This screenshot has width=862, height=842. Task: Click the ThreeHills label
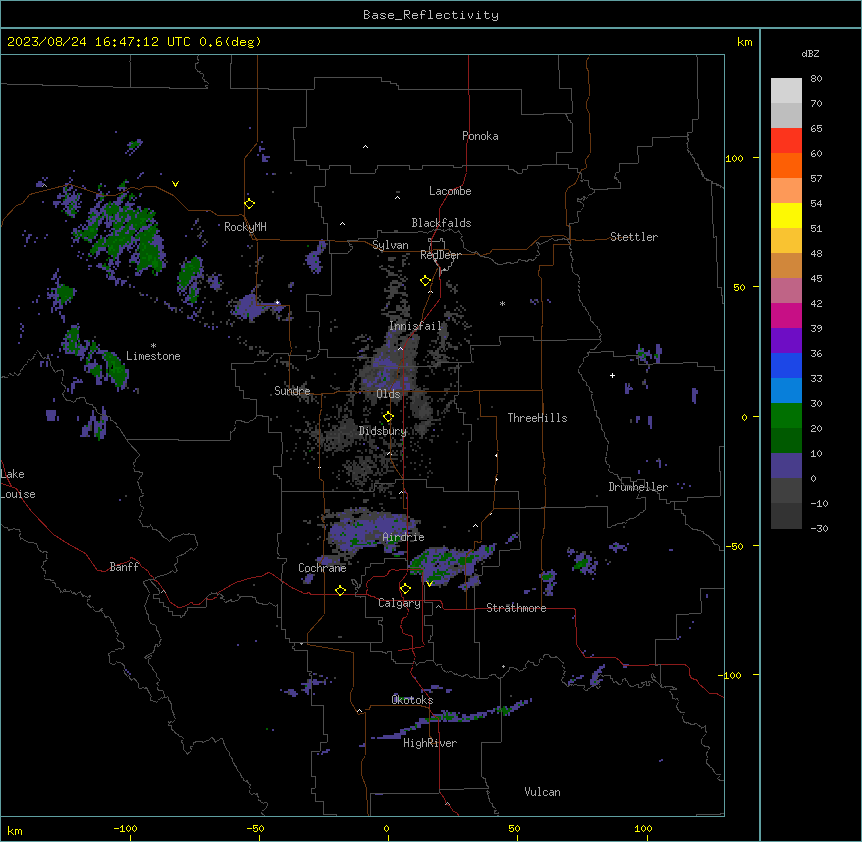(x=537, y=418)
